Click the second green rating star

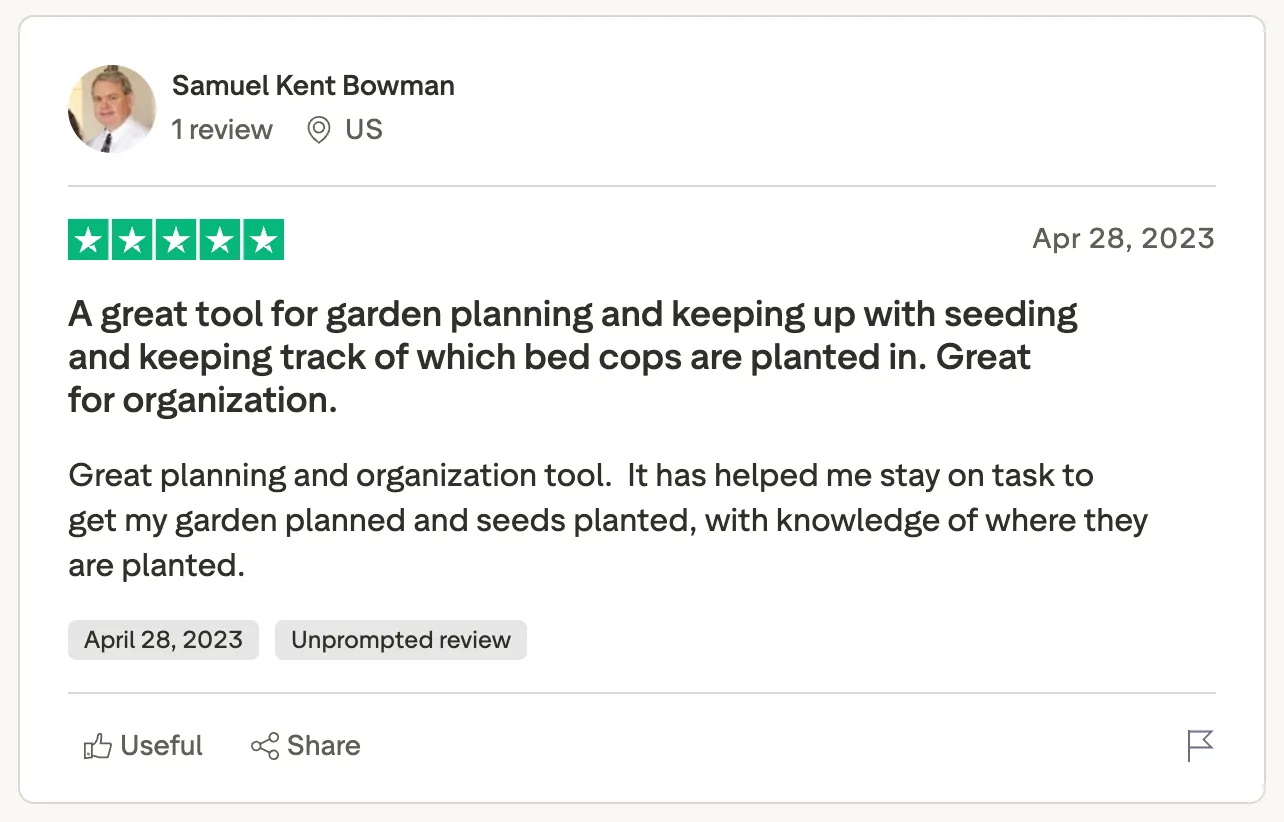point(132,240)
